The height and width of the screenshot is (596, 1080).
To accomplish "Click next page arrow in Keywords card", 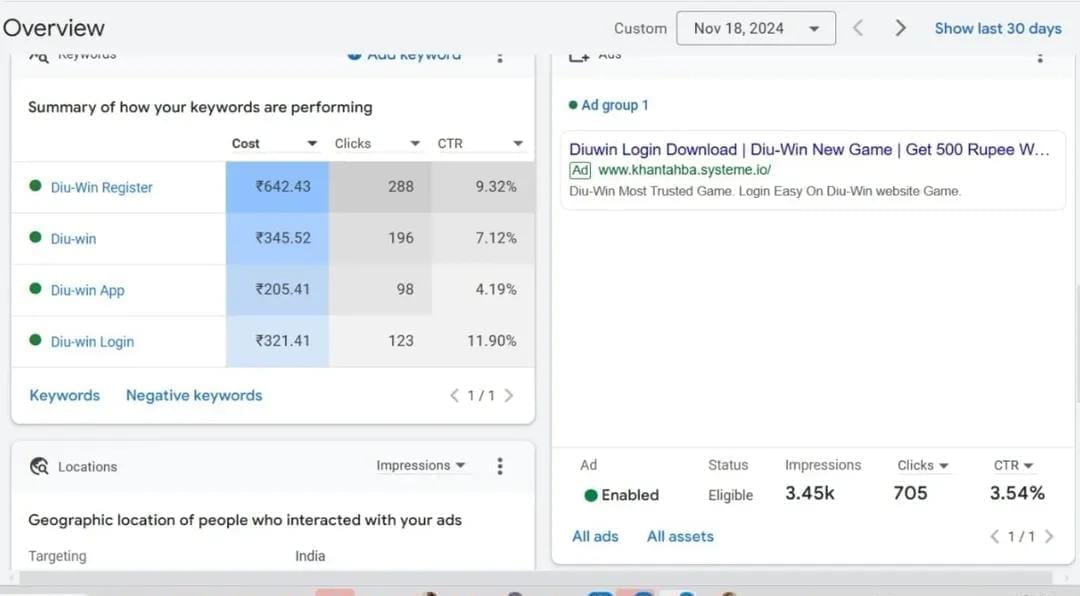I will coord(509,395).
